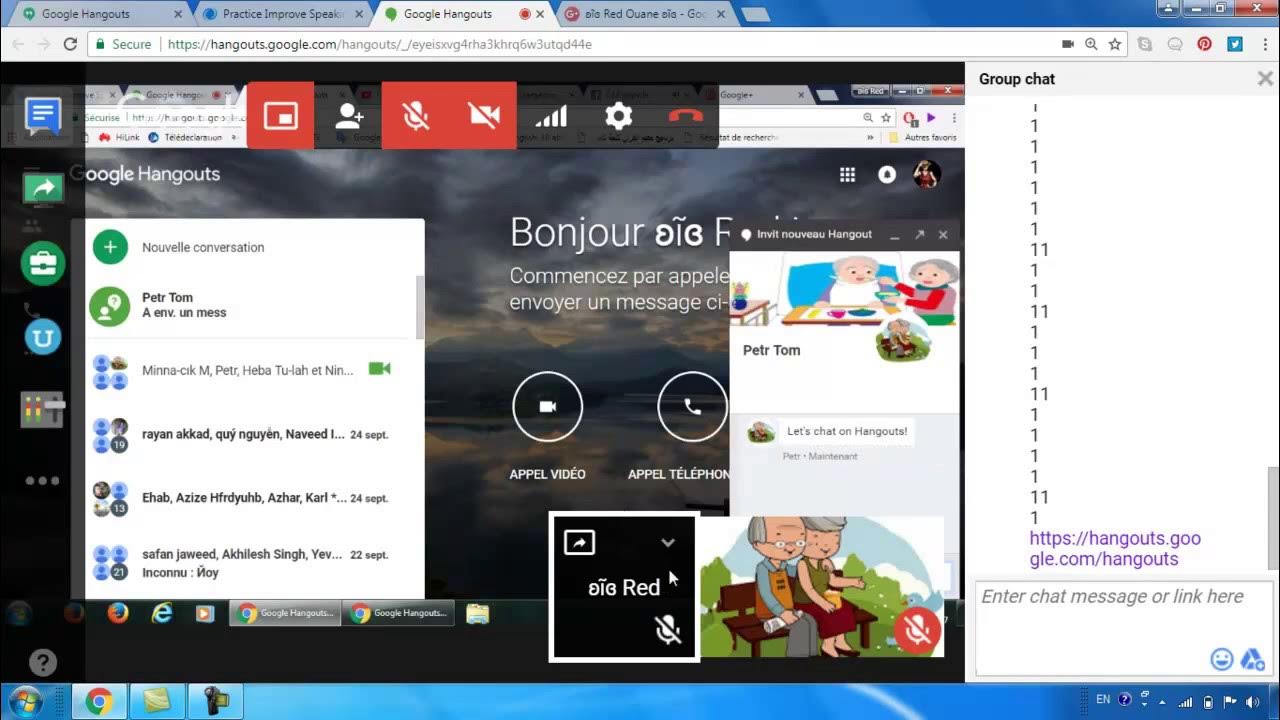Hang up the call with red phone
This screenshot has height=720, width=1280.
coord(686,115)
